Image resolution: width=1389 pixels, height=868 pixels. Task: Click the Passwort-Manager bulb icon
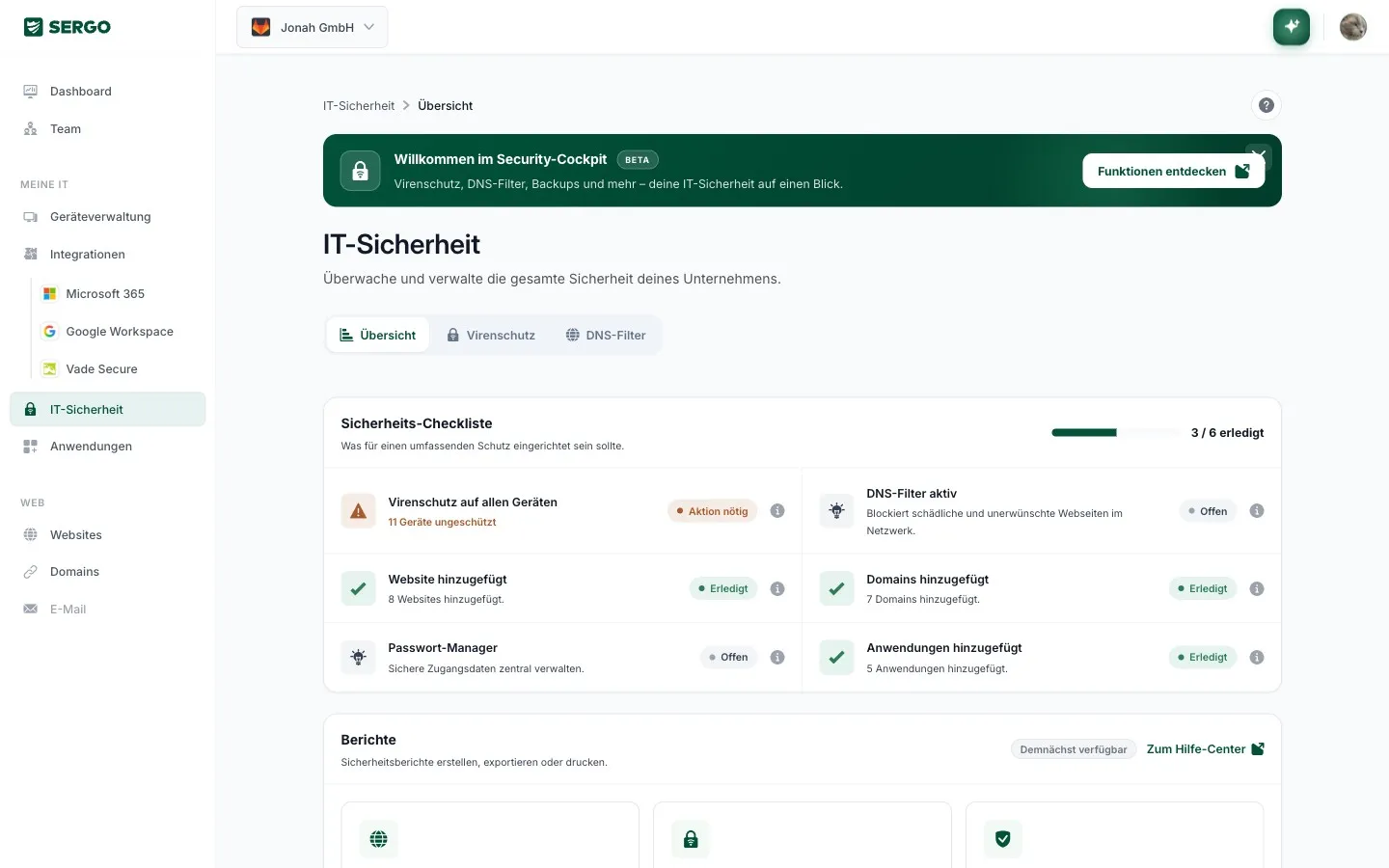coord(359,658)
